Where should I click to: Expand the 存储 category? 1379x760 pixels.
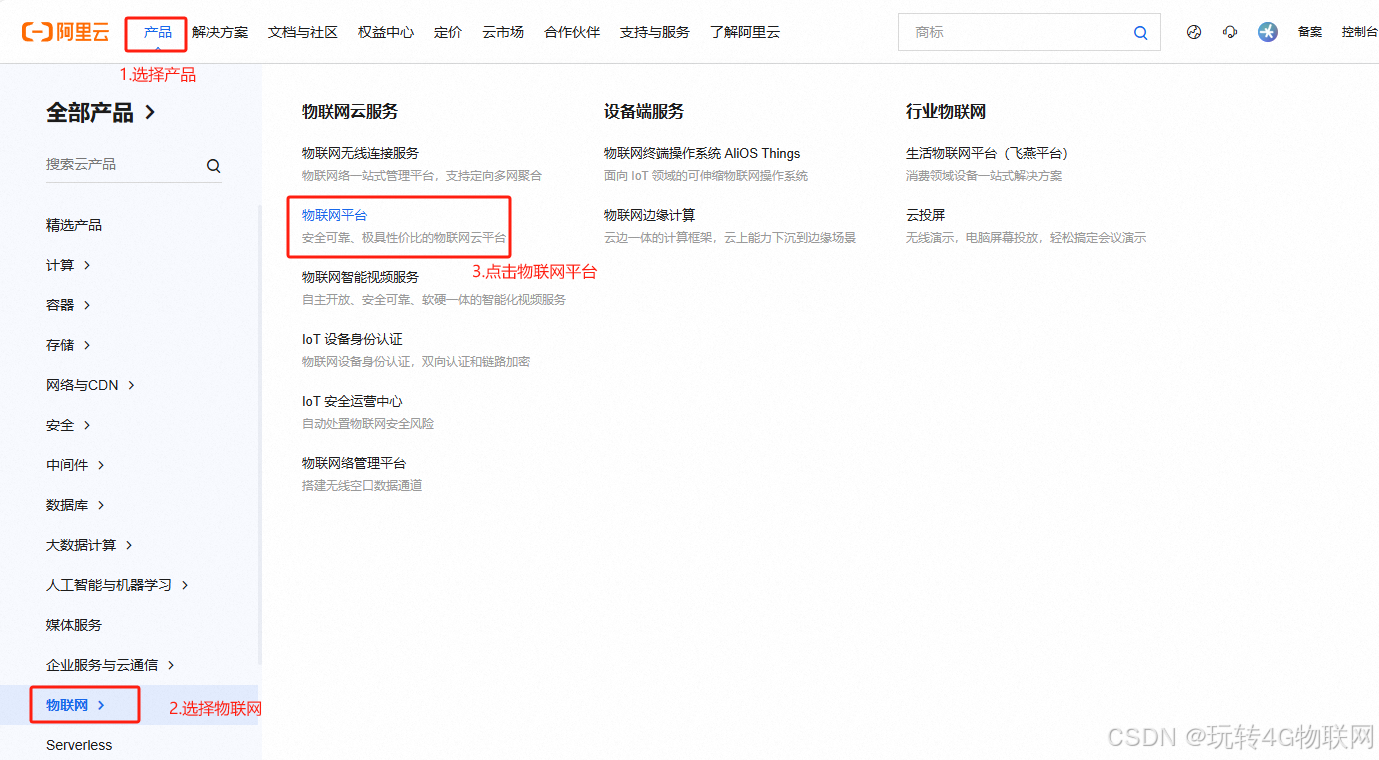click(x=68, y=345)
